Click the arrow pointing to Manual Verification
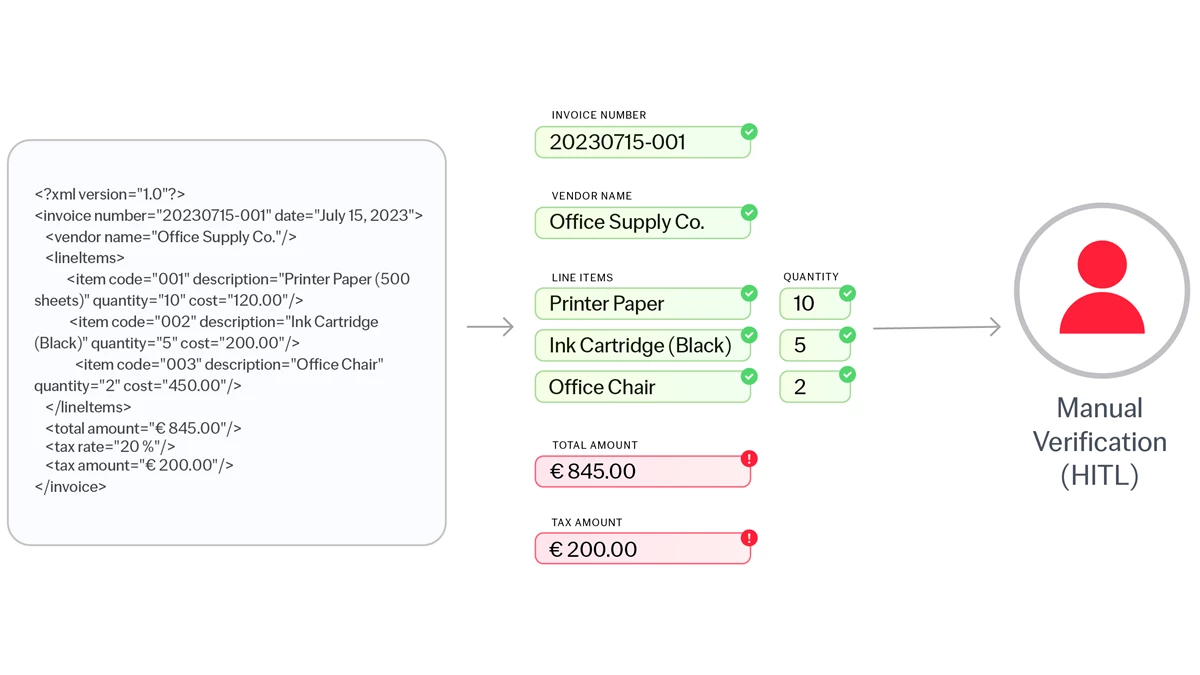The height and width of the screenshot is (675, 1200). (936, 327)
